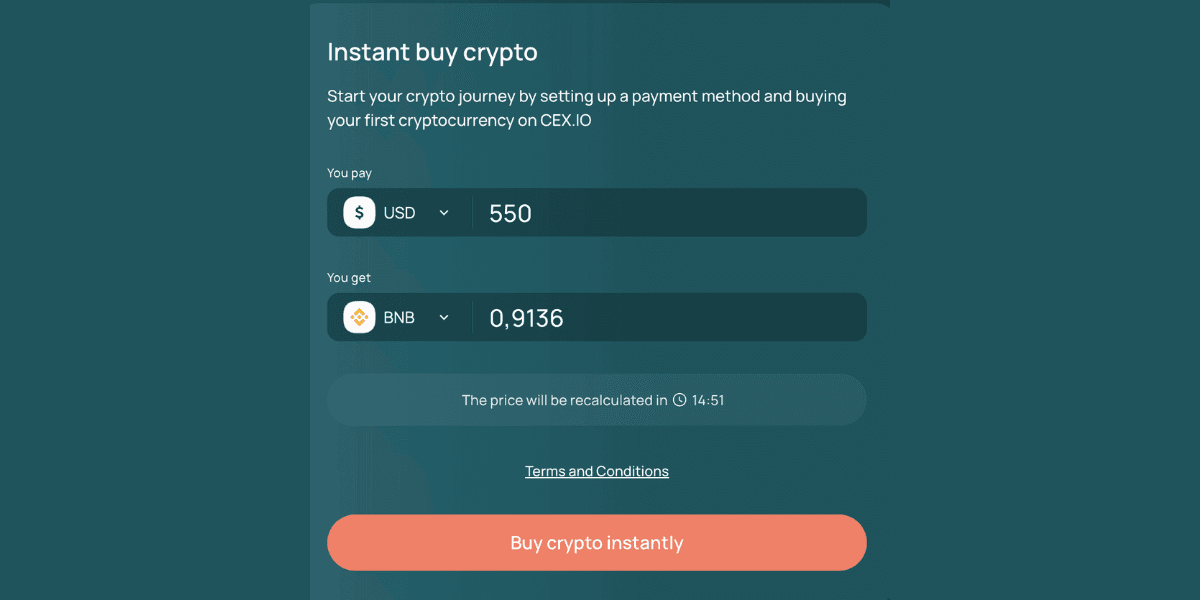
Task: Click the receive amount field showing 0,9136
Action: click(668, 317)
